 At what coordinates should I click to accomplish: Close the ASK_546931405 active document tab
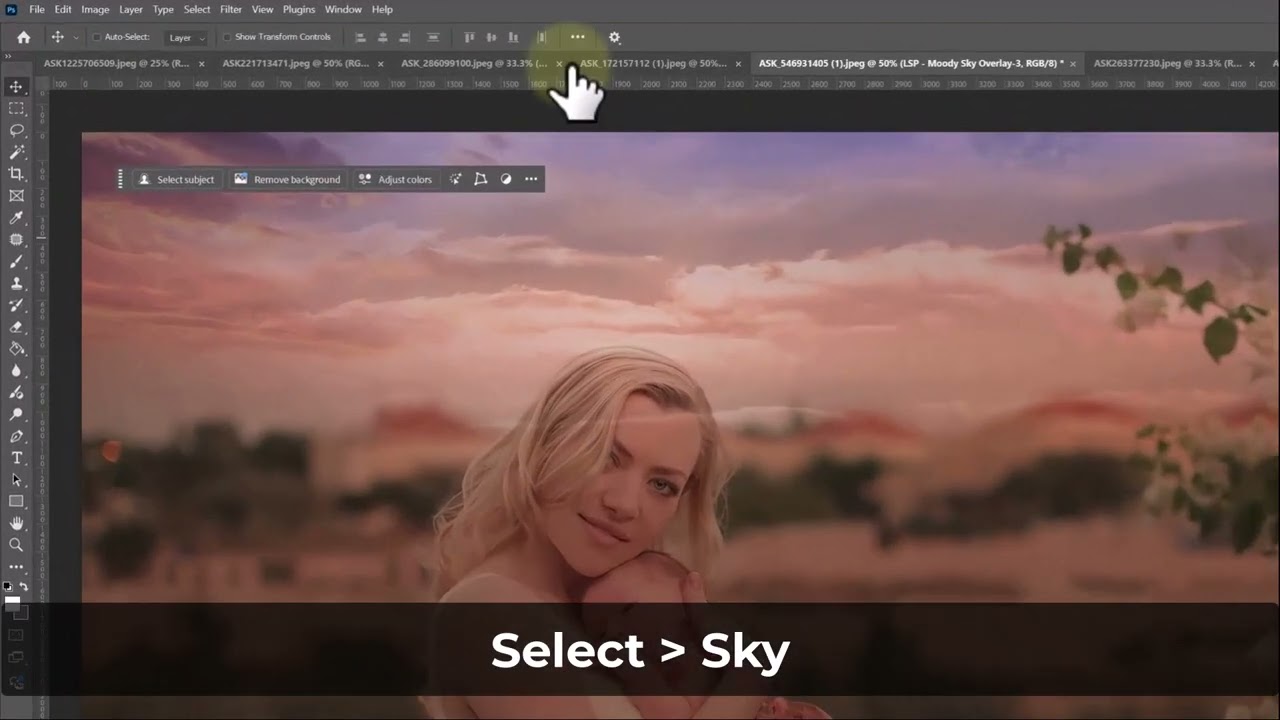click(x=1073, y=64)
